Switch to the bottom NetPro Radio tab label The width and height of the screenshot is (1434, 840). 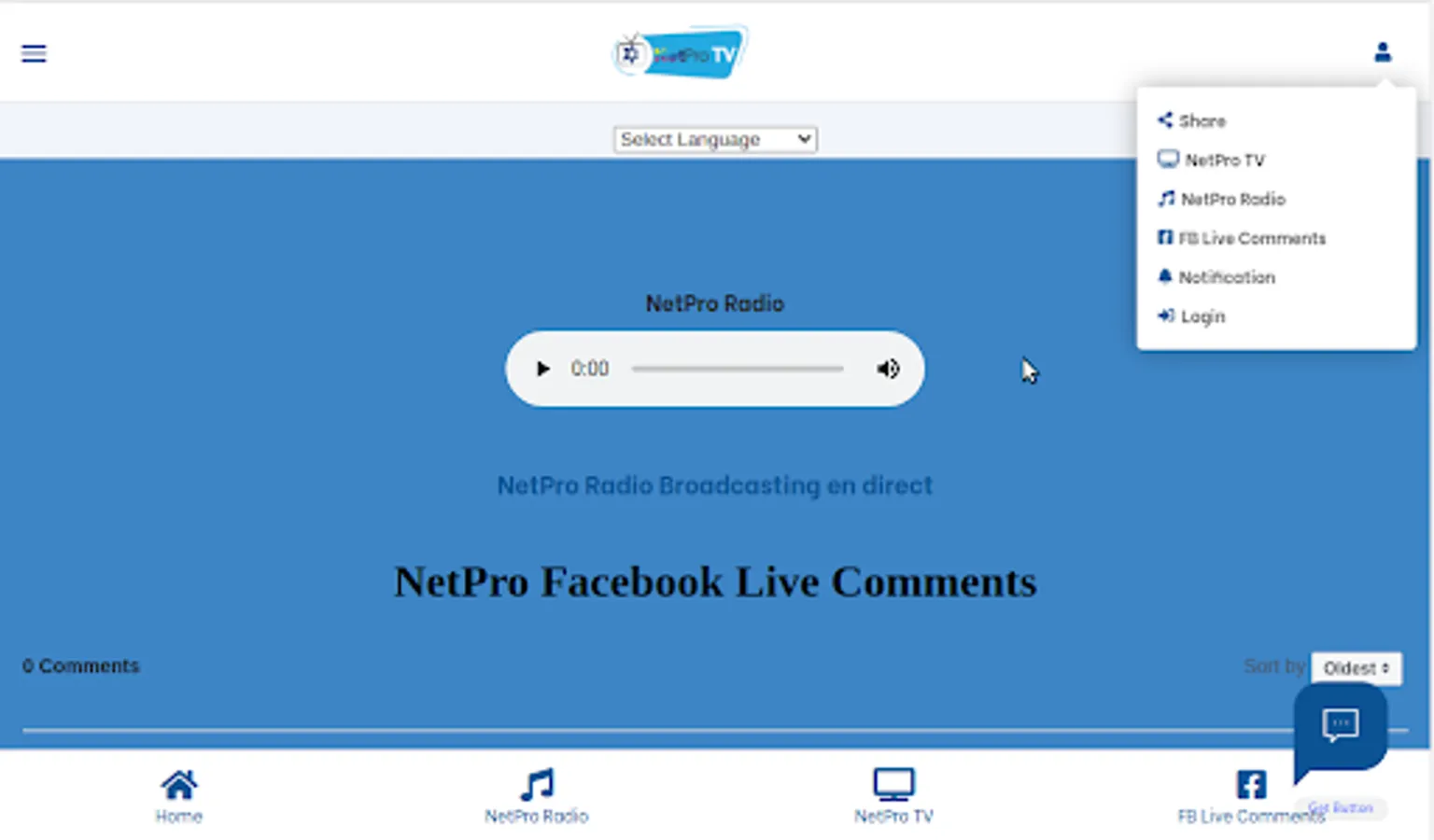537,817
